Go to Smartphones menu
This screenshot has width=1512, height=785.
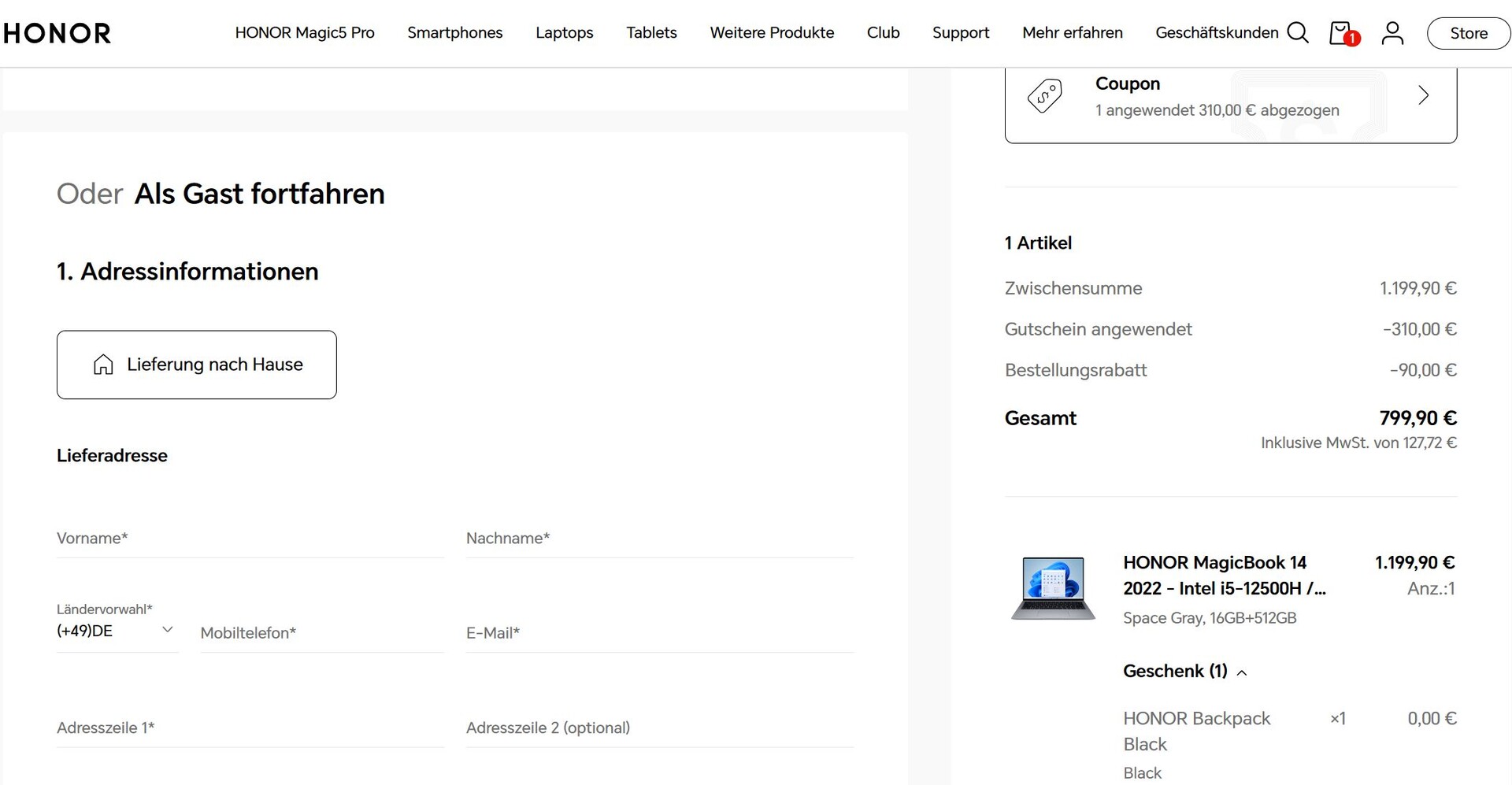coord(455,33)
